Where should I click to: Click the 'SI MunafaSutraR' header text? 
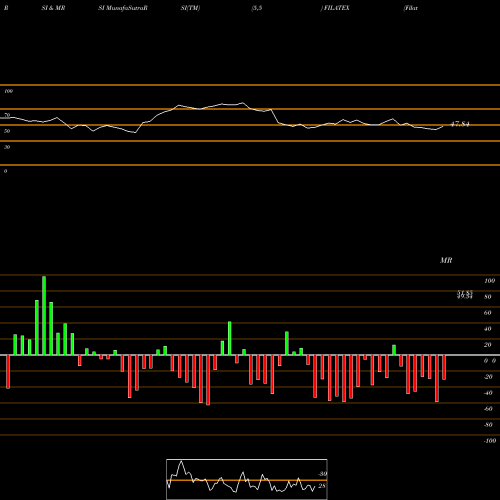click(123, 8)
